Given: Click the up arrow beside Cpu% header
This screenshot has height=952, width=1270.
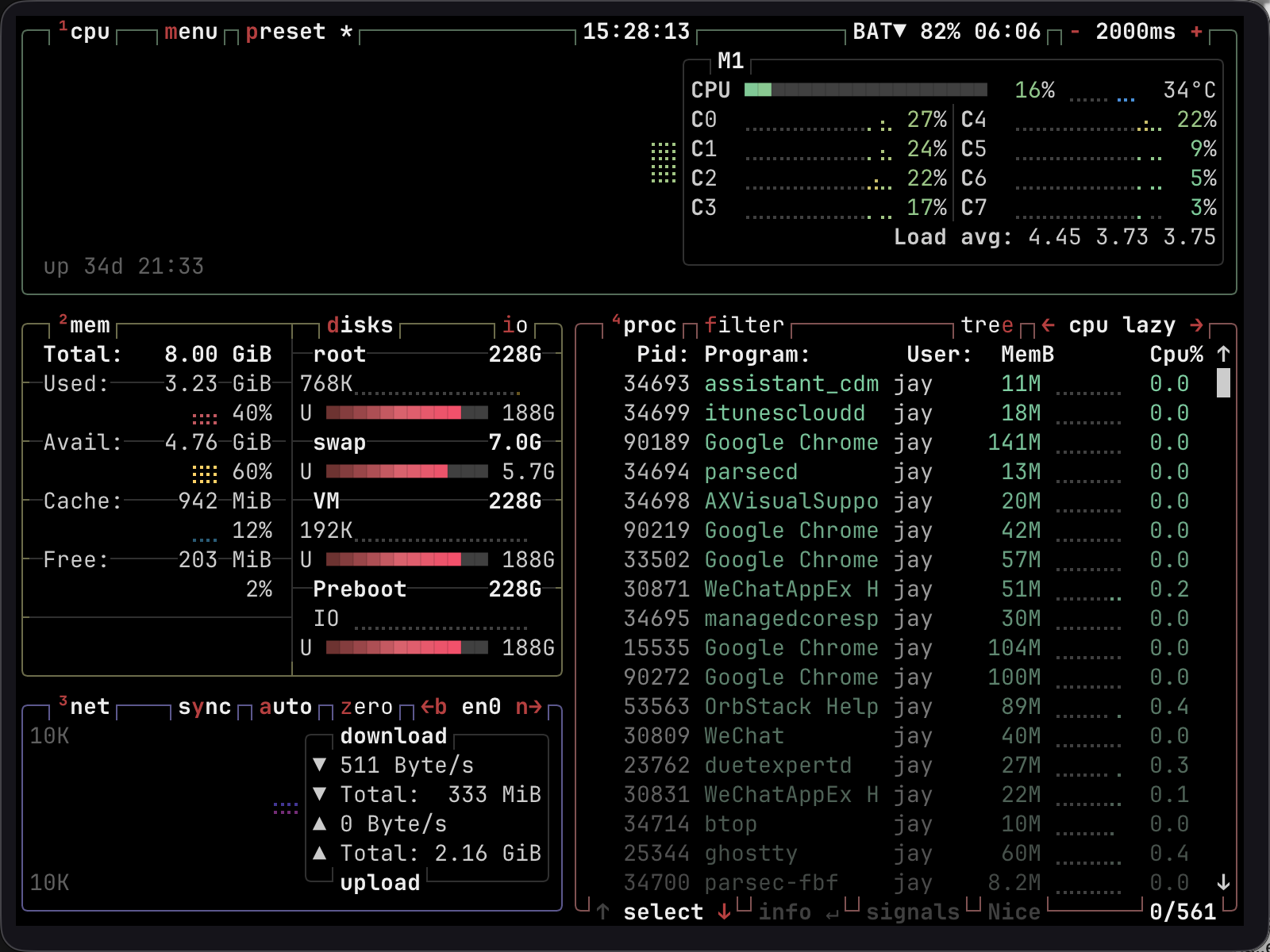Looking at the screenshot, I should tap(1223, 355).
